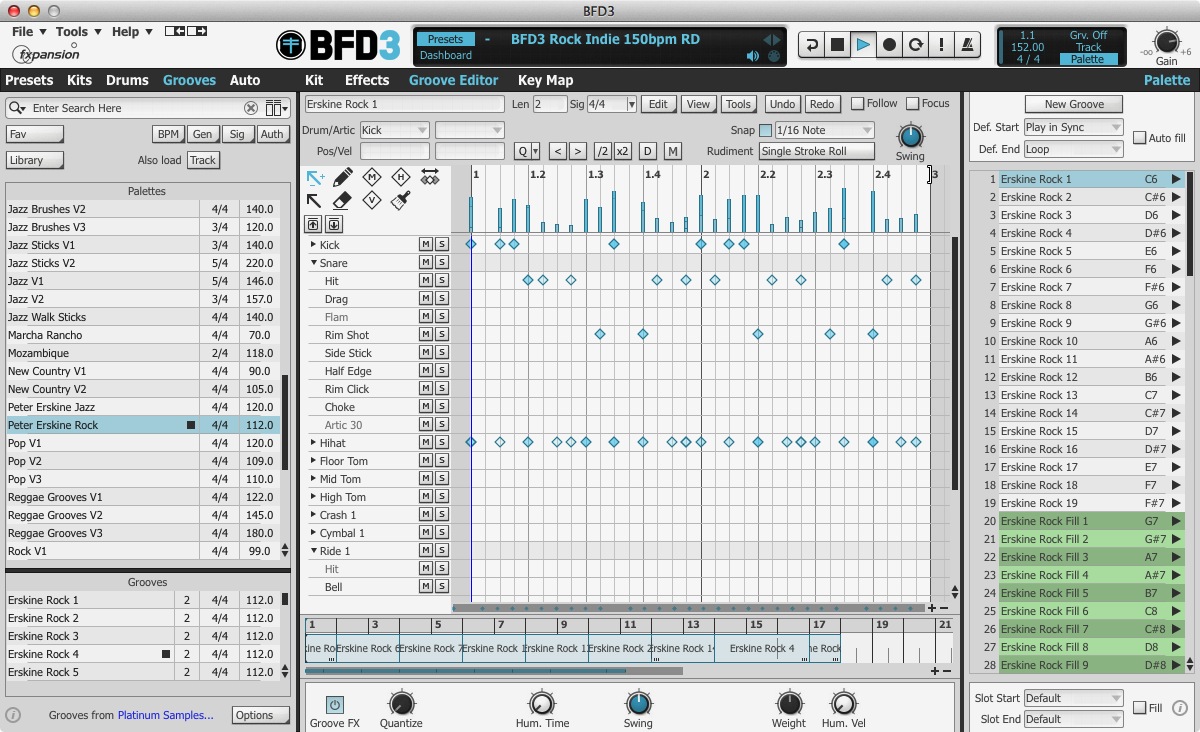1200x732 pixels.
Task: Click the New Groove button
Action: [x=1074, y=104]
